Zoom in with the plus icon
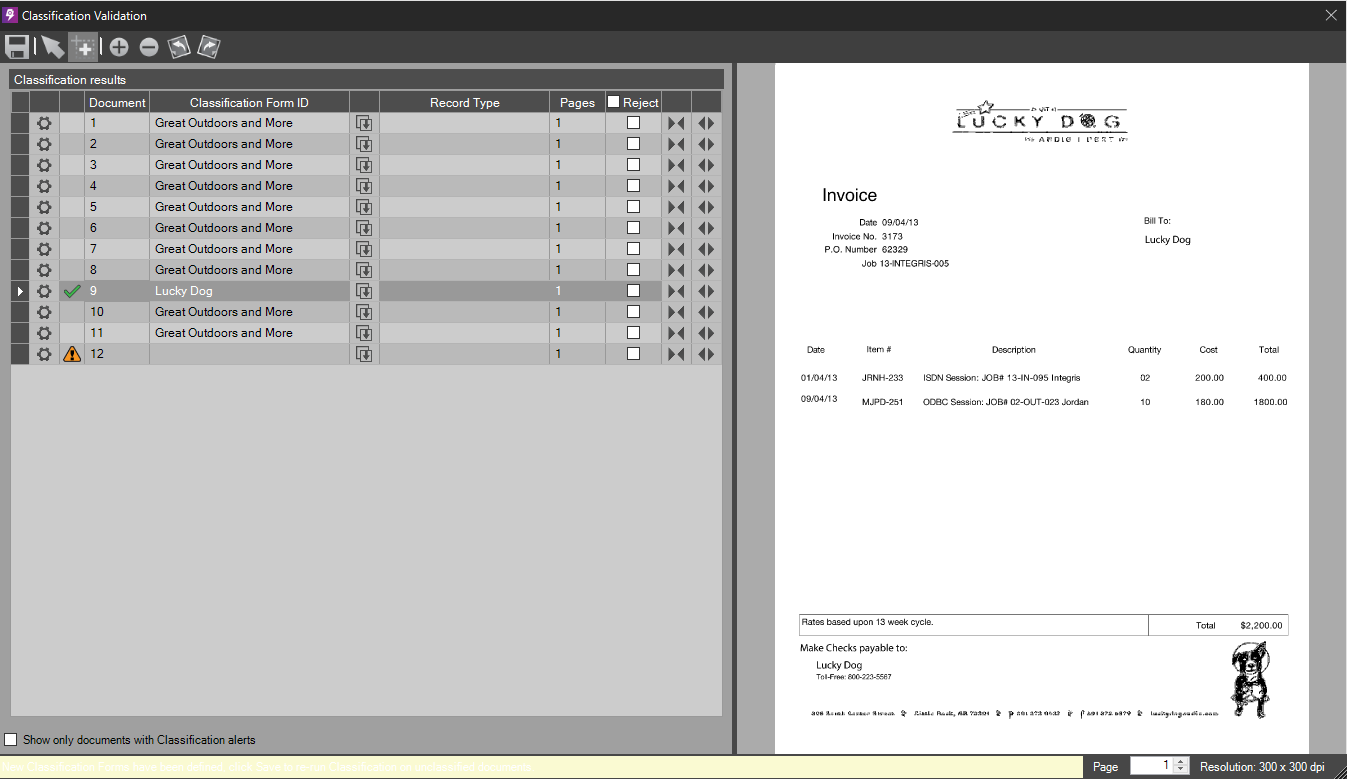 (x=119, y=47)
